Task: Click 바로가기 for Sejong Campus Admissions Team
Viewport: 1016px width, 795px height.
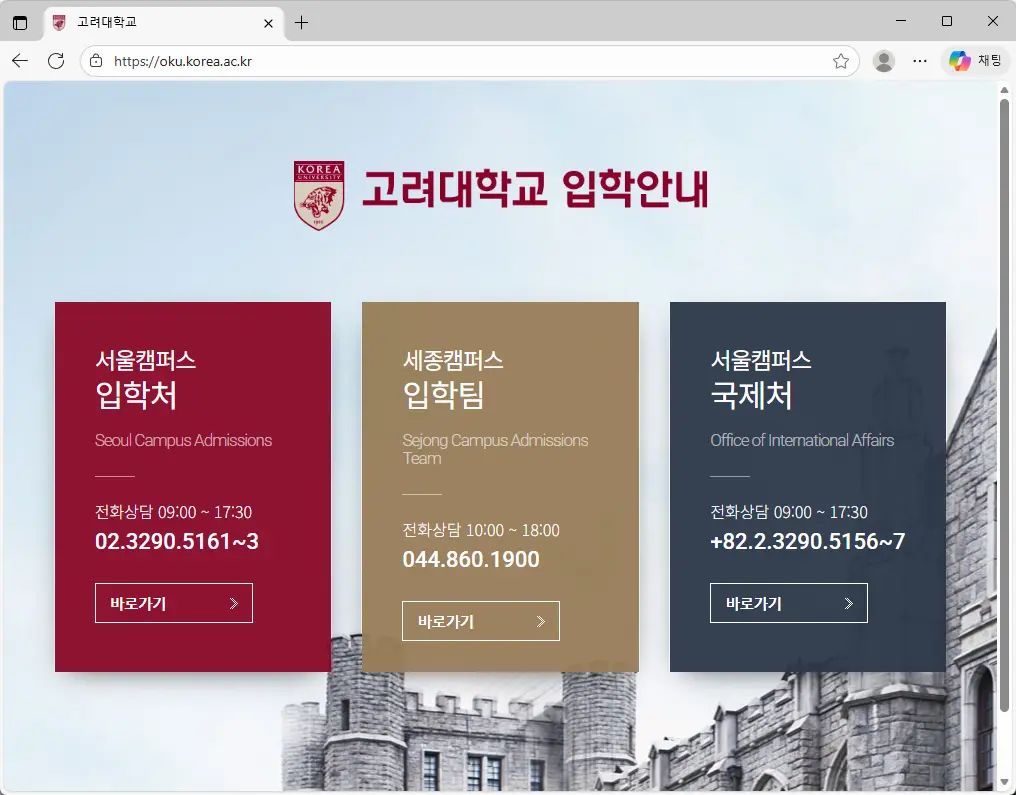Action: point(480,620)
